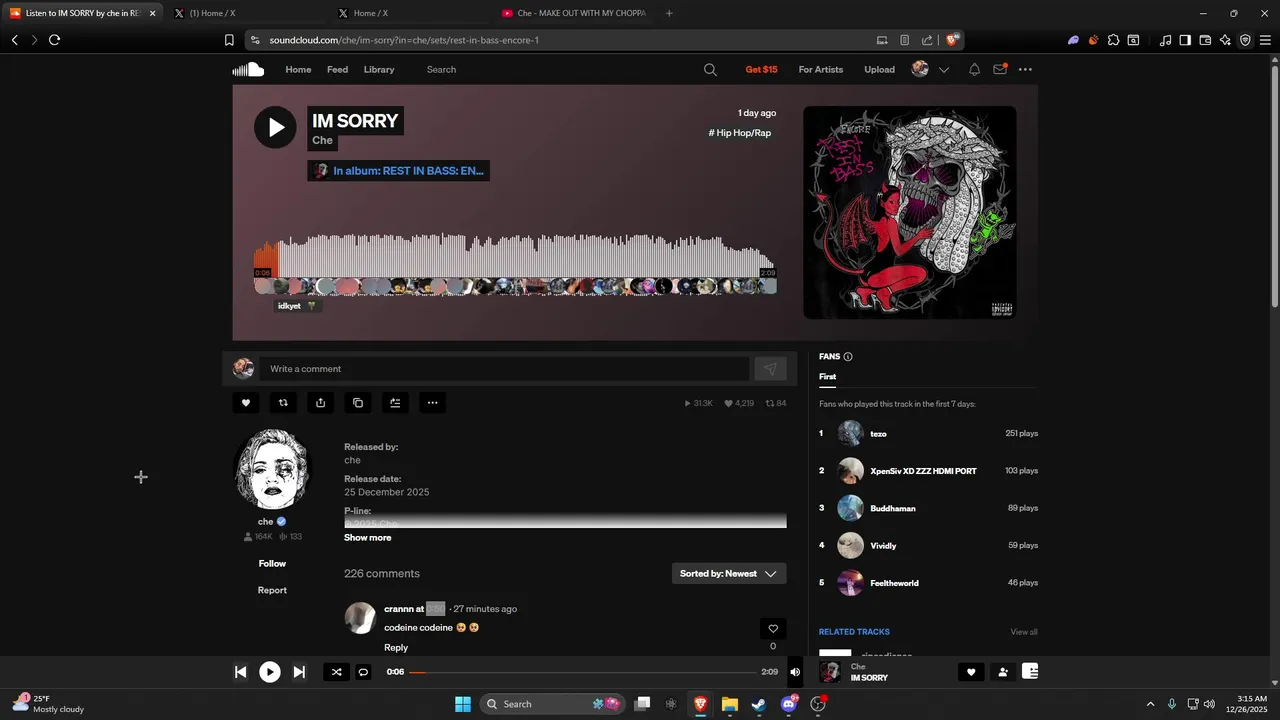1280x720 pixels.
Task: Open the Windows Start menu
Action: coord(463,704)
